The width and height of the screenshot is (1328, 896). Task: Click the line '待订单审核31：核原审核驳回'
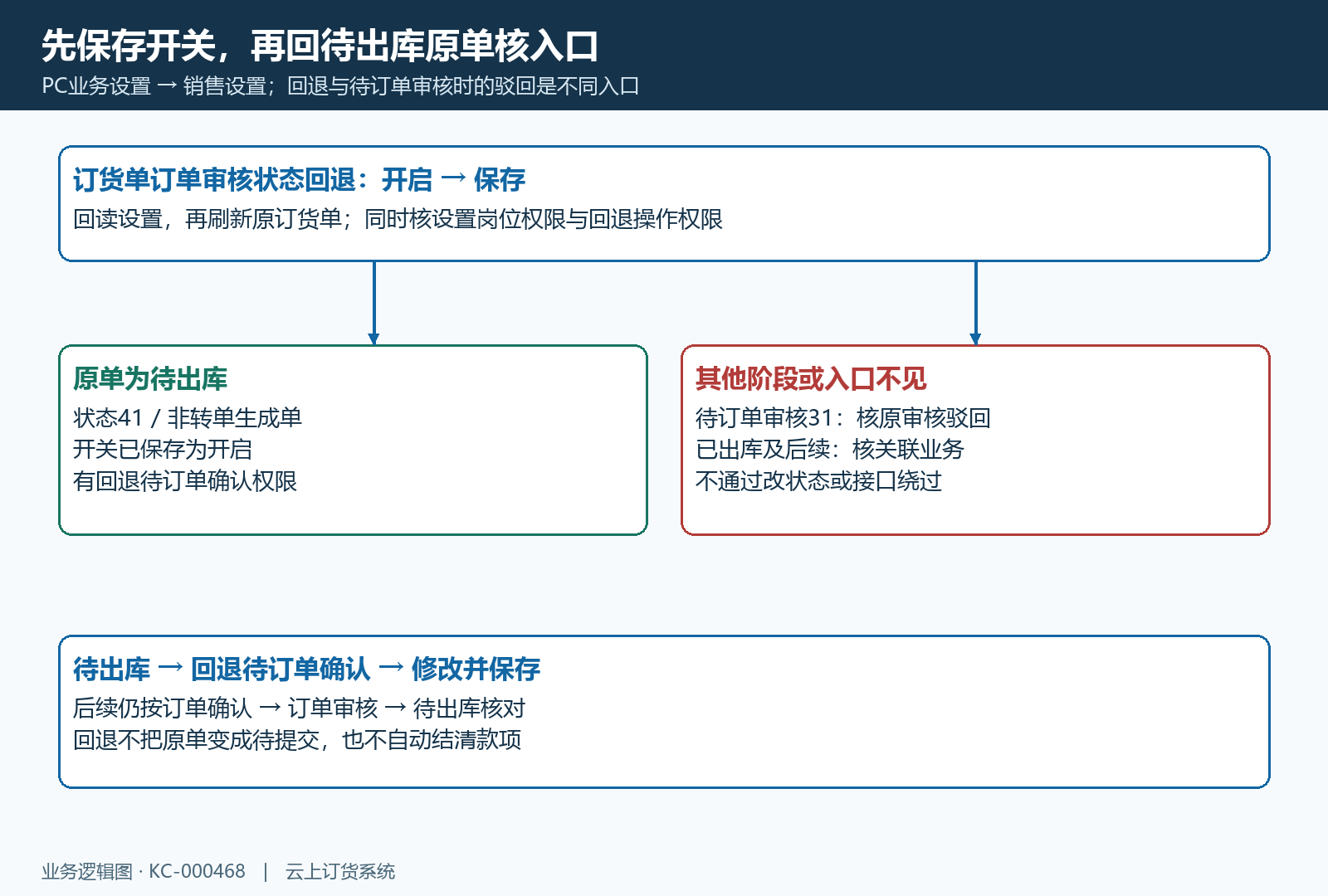click(x=843, y=417)
